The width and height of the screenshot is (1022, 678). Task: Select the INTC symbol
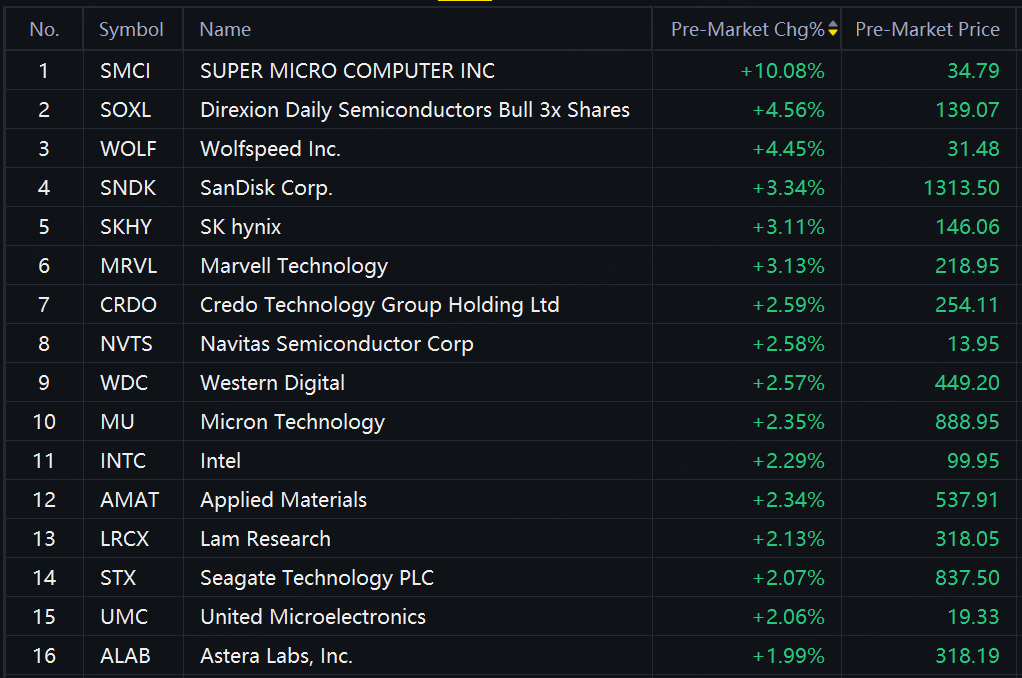pyautogui.click(x=123, y=461)
